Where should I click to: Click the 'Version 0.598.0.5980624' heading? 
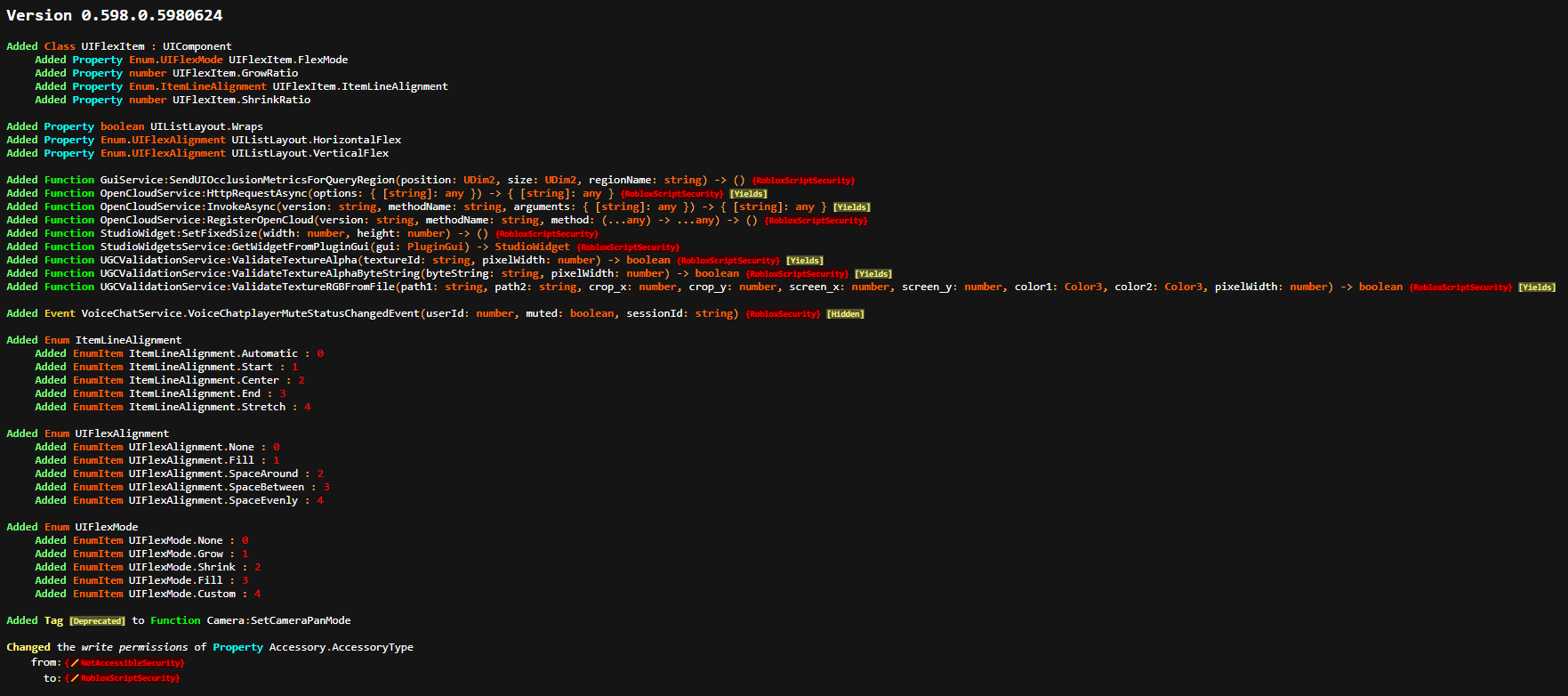[x=115, y=15]
